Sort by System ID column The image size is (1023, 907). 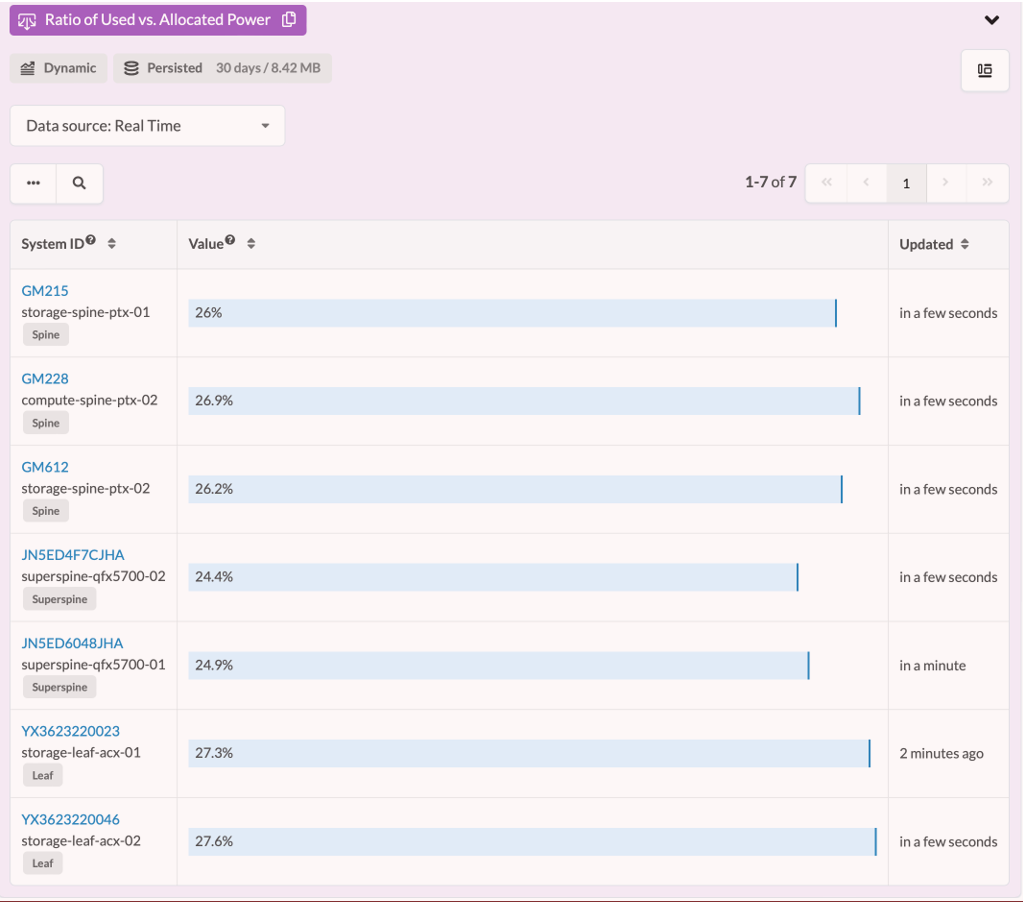click(x=112, y=244)
